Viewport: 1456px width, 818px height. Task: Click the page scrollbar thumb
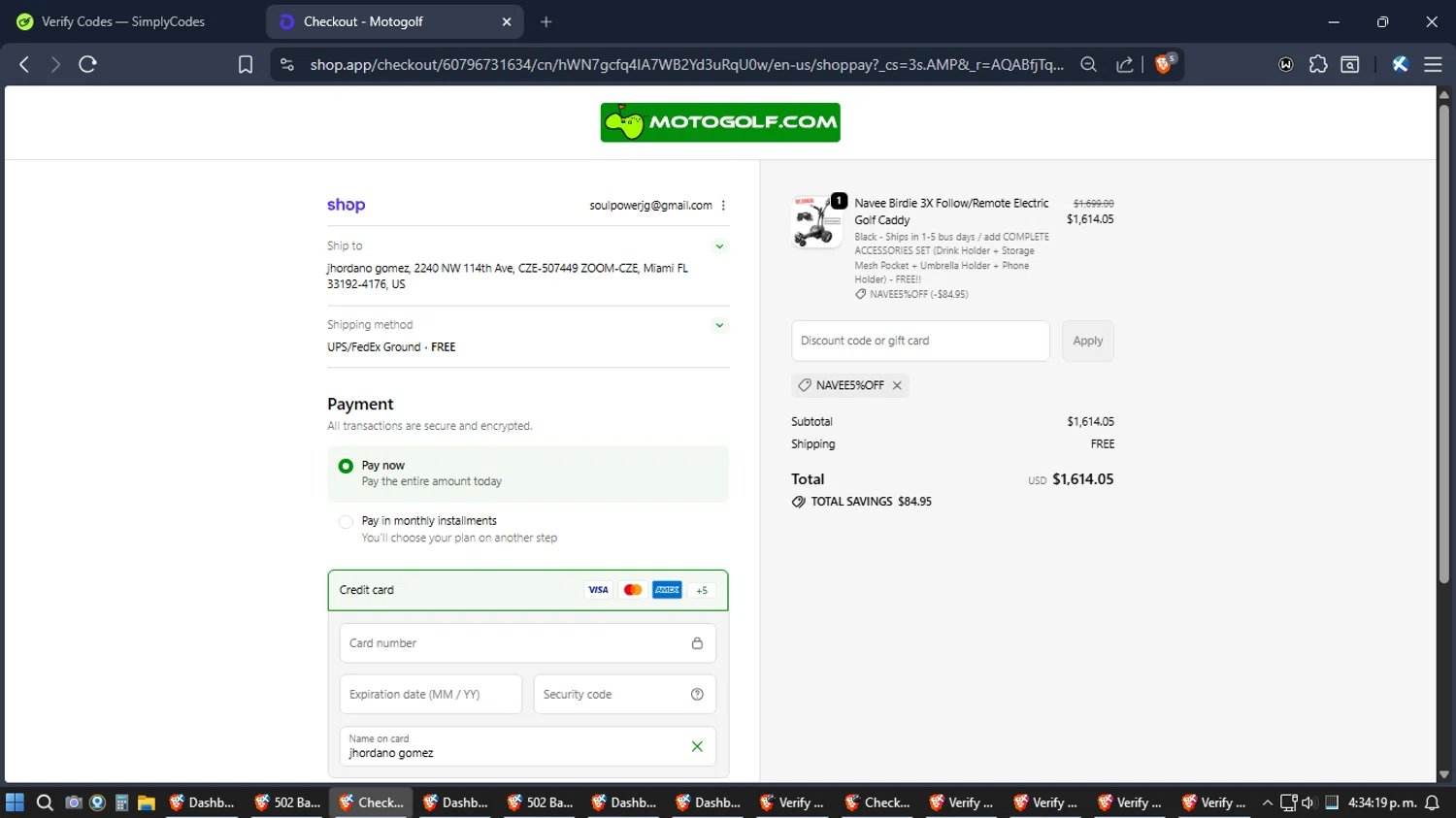(1443, 344)
